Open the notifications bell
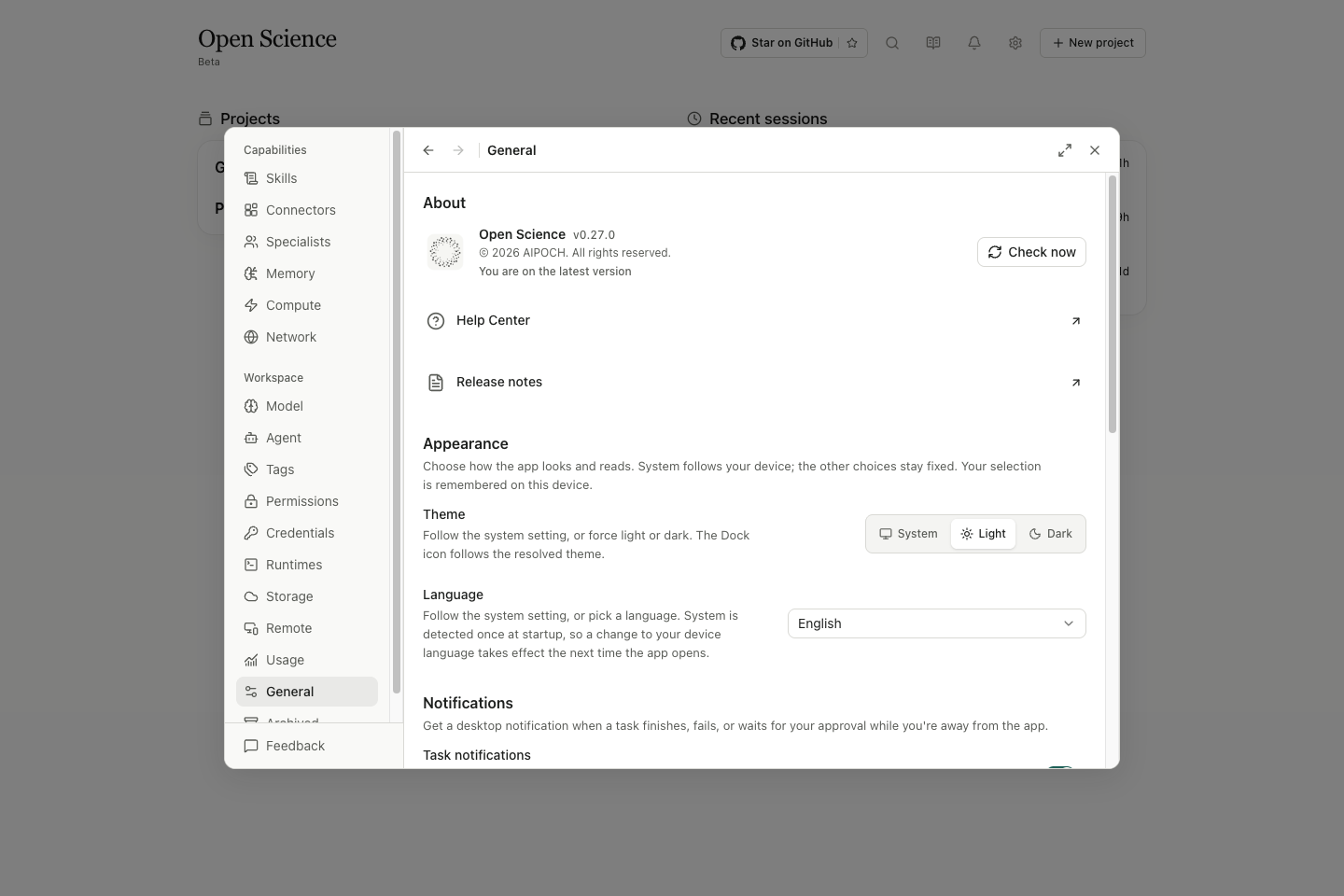1344x896 pixels. 974,43
